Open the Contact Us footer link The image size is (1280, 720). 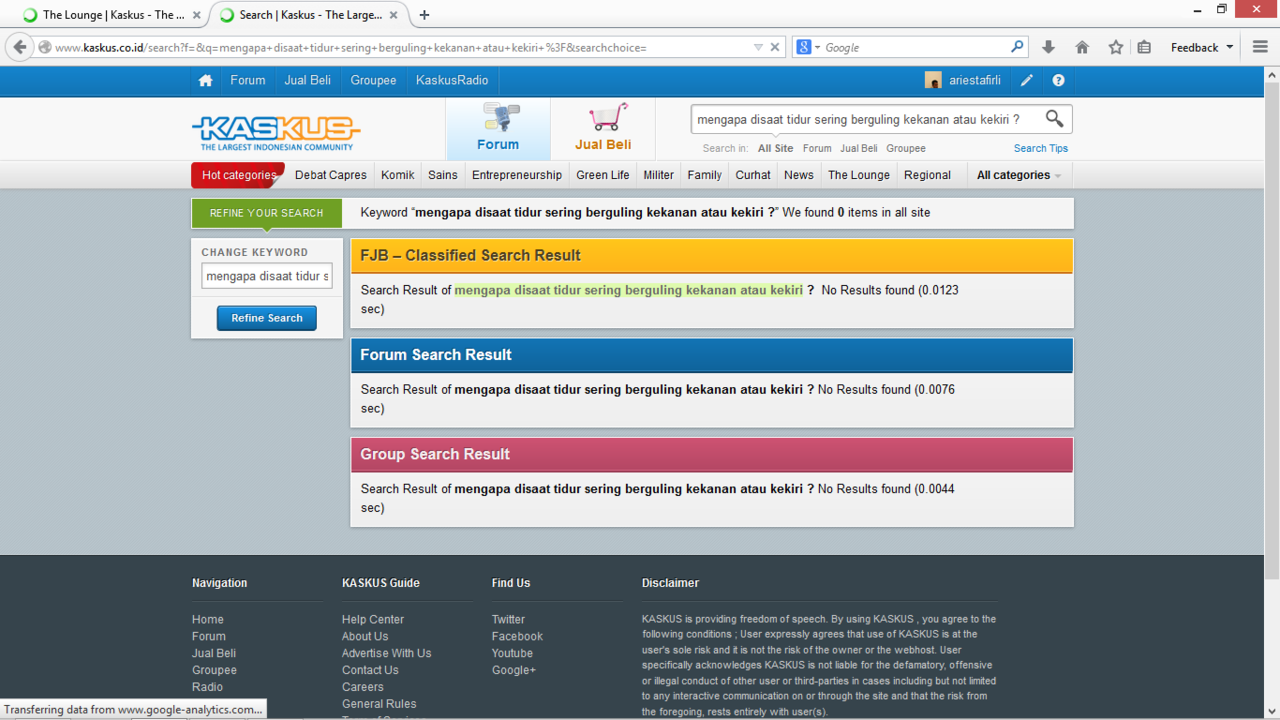coord(370,670)
